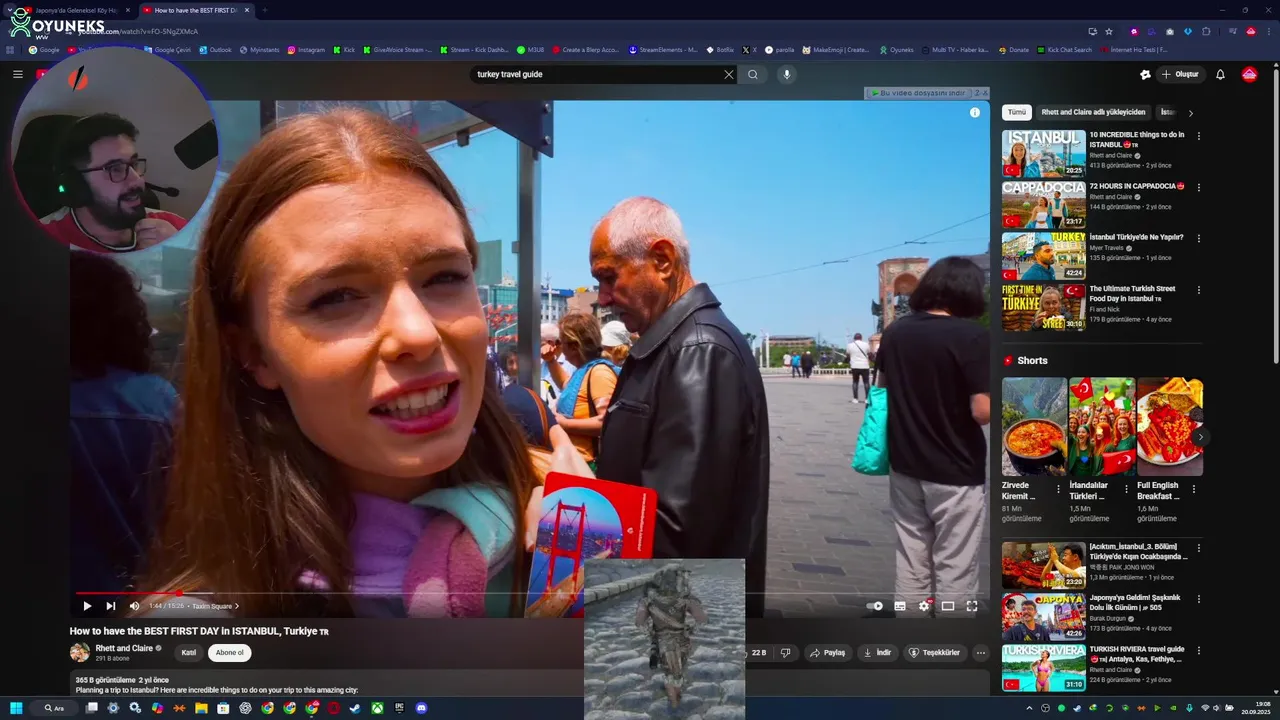The width and height of the screenshot is (1280, 720).
Task: Open the Google Çeviri bookmark
Action: (167, 49)
